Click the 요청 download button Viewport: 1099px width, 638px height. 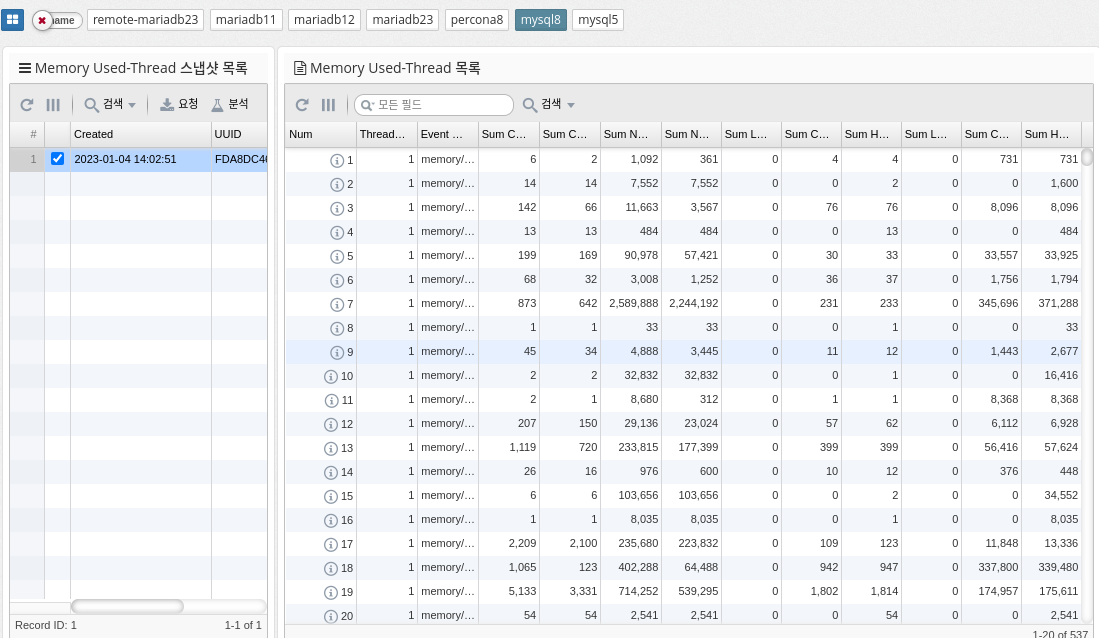[x=179, y=105]
